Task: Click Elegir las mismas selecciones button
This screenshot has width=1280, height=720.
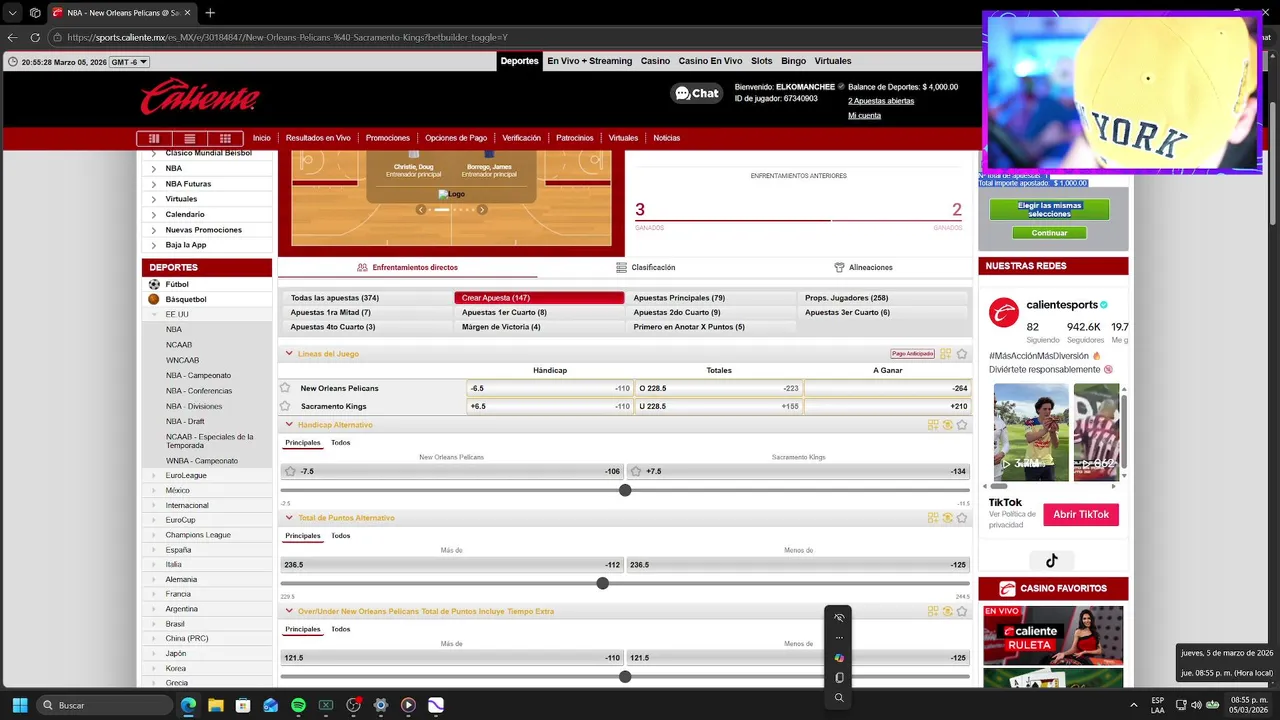Action: [x=1049, y=210]
